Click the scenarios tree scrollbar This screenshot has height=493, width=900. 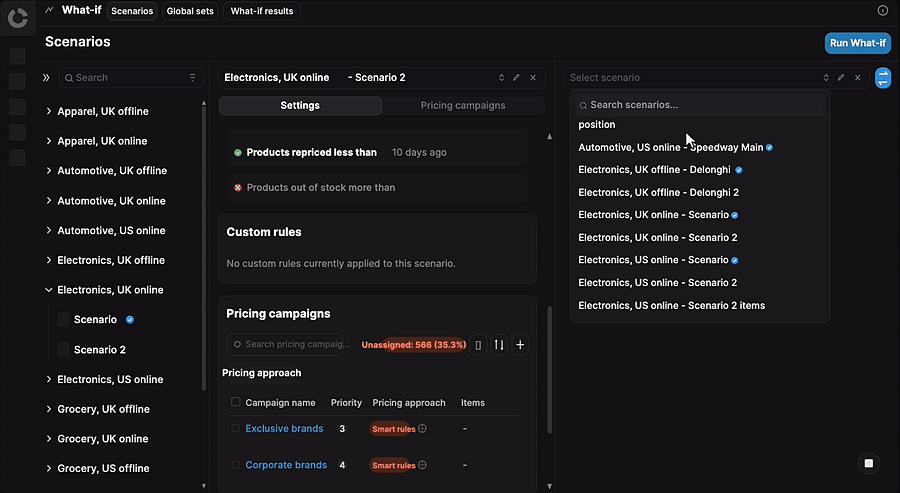point(203,247)
